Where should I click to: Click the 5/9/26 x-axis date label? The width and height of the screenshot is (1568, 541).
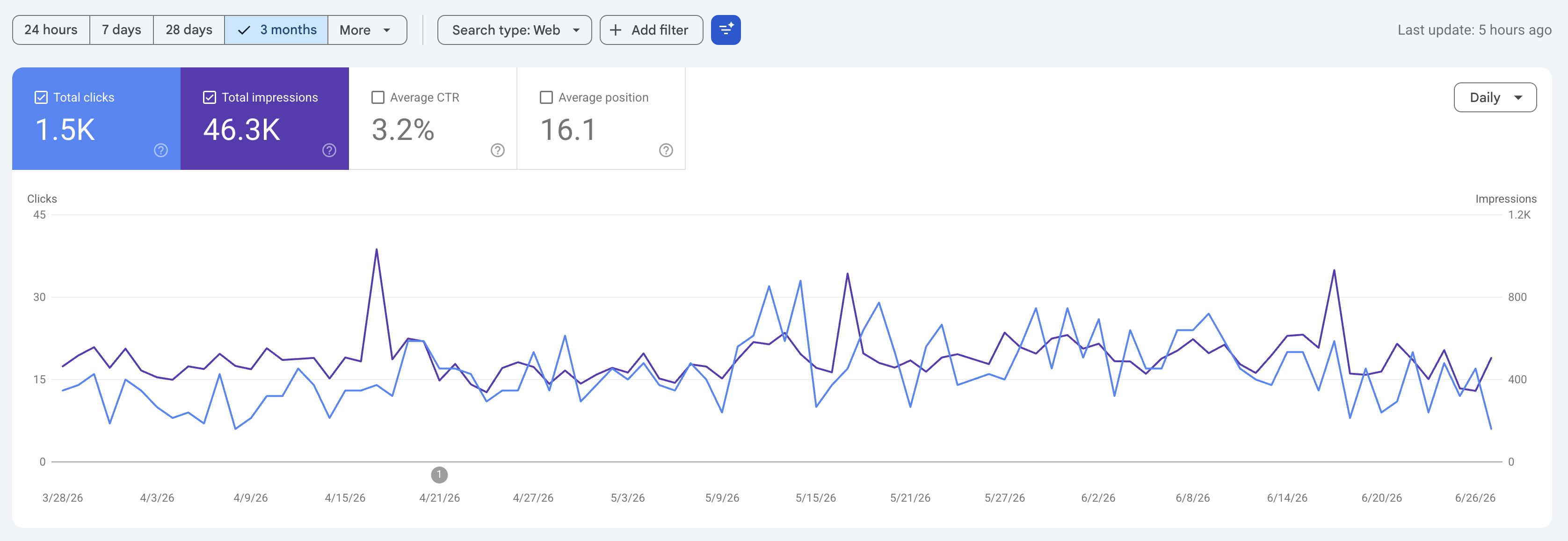[x=722, y=498]
